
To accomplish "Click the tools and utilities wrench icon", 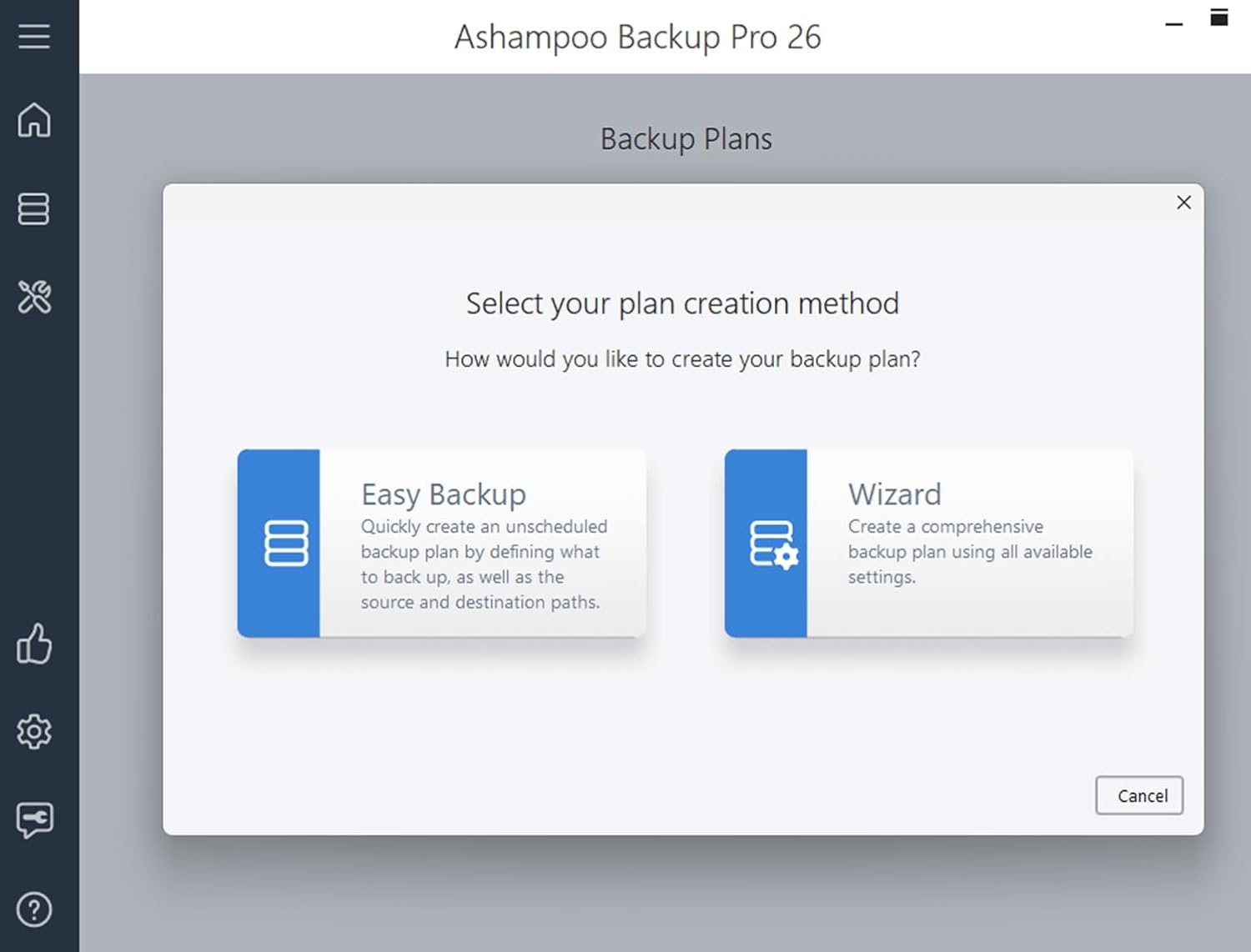I will pos(34,298).
